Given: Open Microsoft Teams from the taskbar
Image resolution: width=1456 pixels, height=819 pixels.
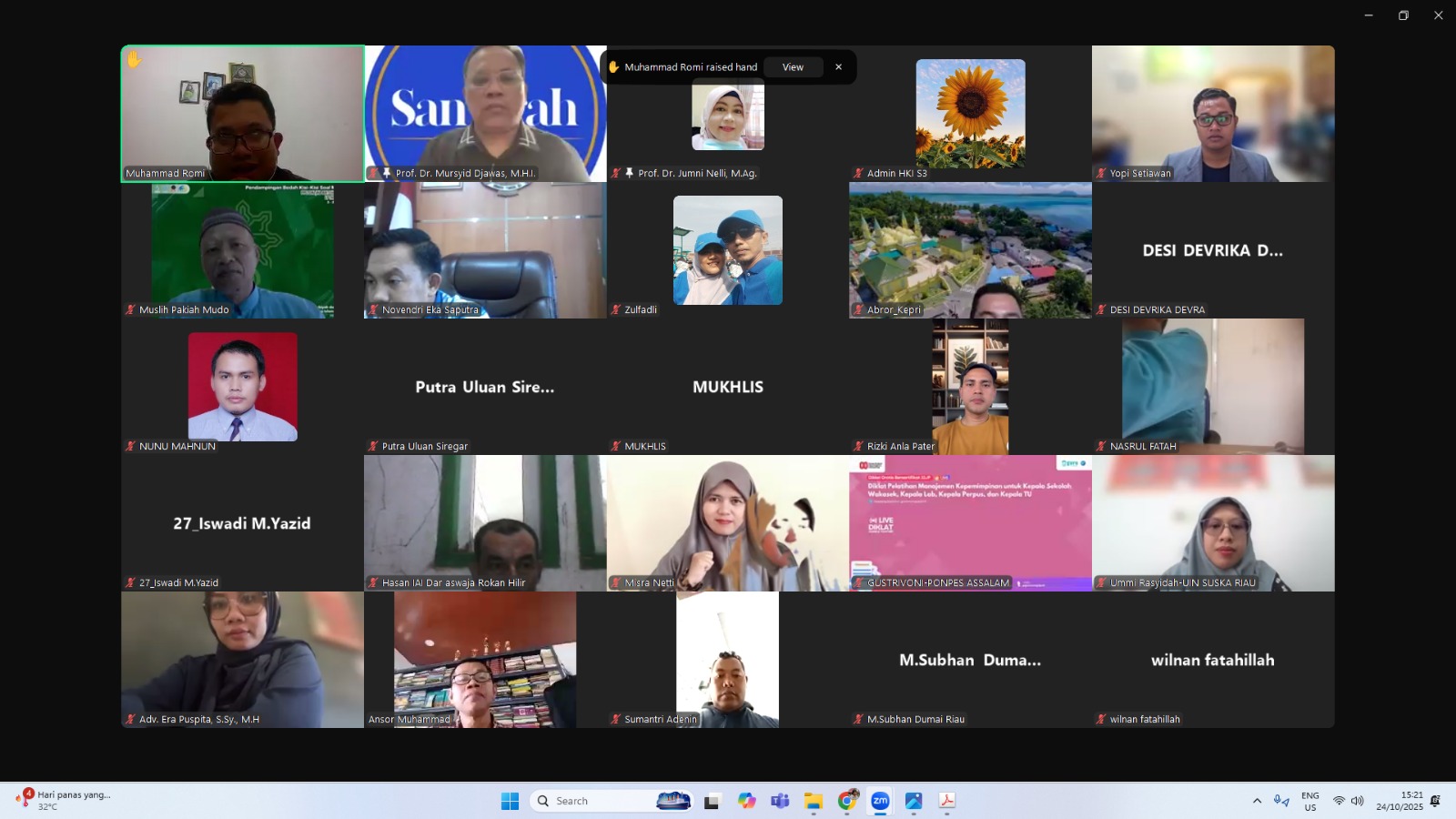Looking at the screenshot, I should (x=780, y=801).
